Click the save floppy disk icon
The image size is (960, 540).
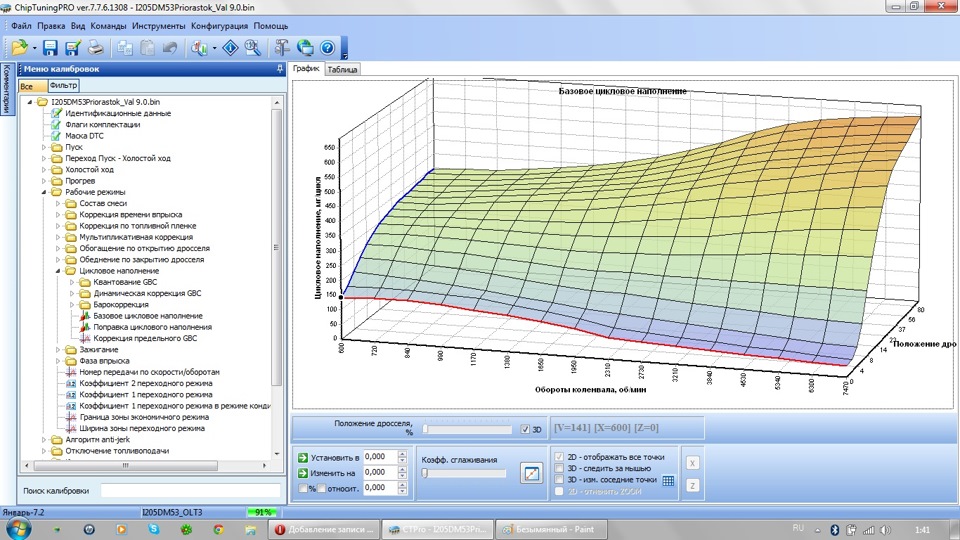[x=51, y=47]
